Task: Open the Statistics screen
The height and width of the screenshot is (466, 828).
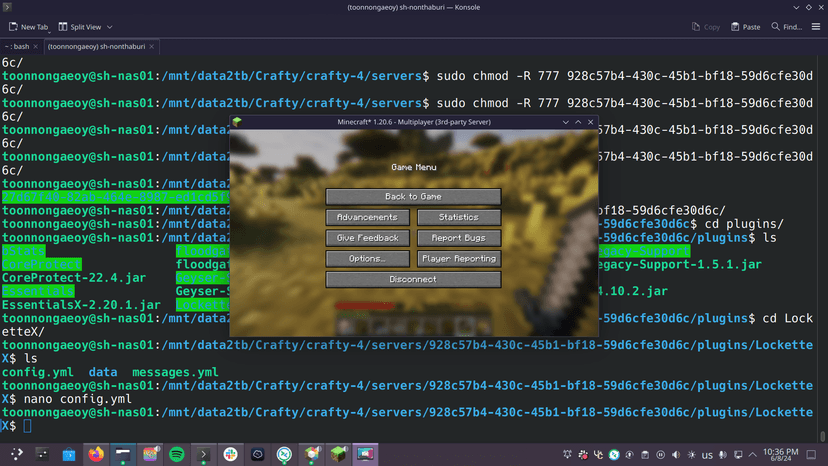Action: [459, 217]
